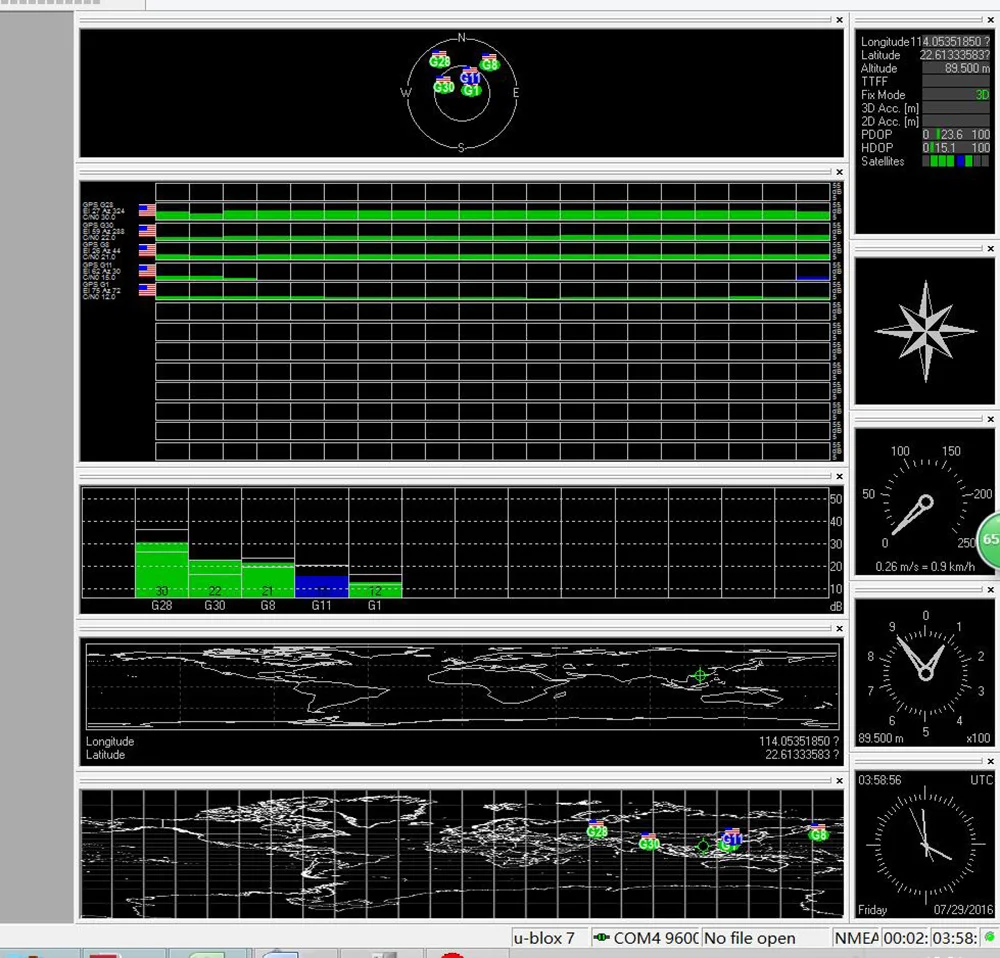Close the compass panel
Viewport: 1000px width, 958px height.
pos(990,249)
